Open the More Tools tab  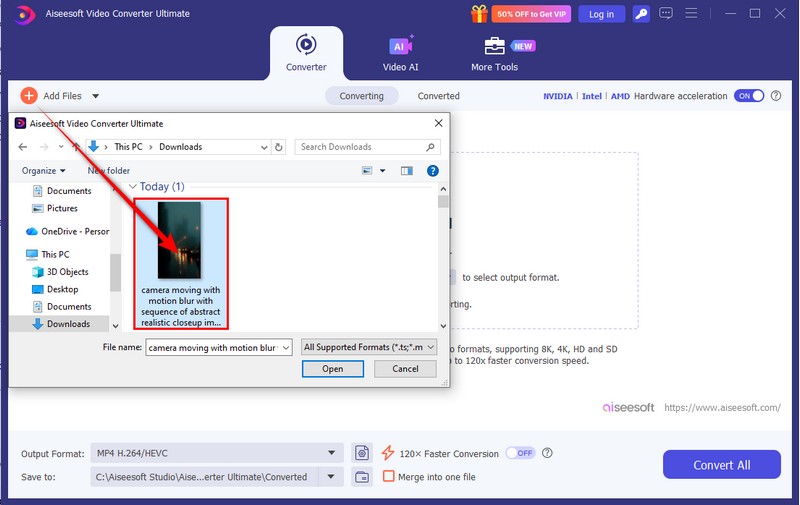pos(494,53)
